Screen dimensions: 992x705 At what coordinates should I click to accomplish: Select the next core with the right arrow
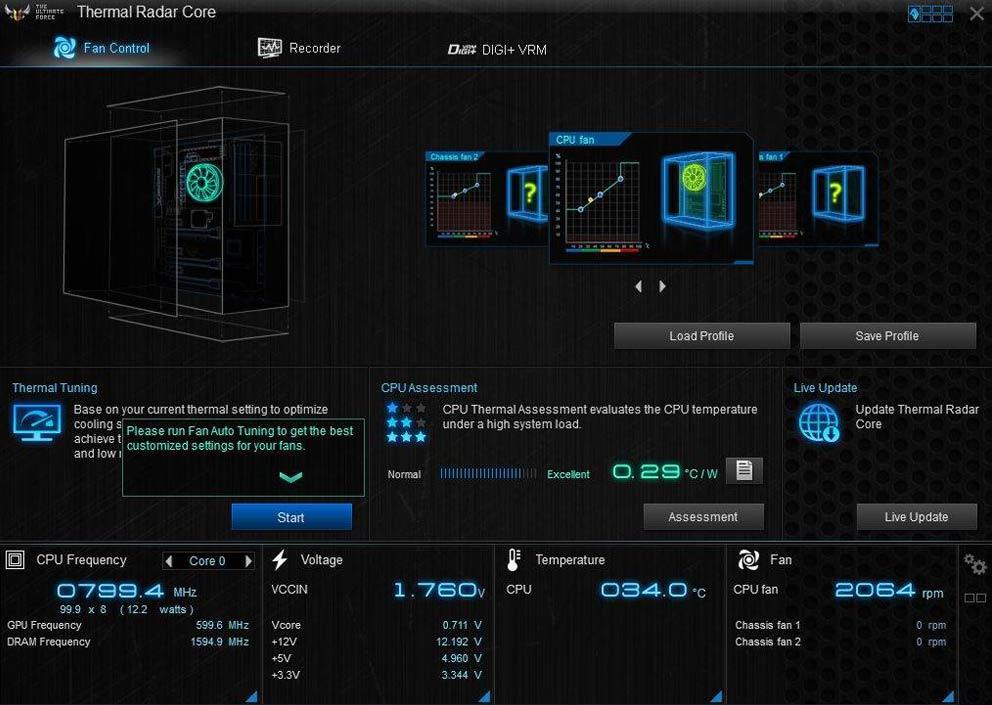tap(249, 561)
